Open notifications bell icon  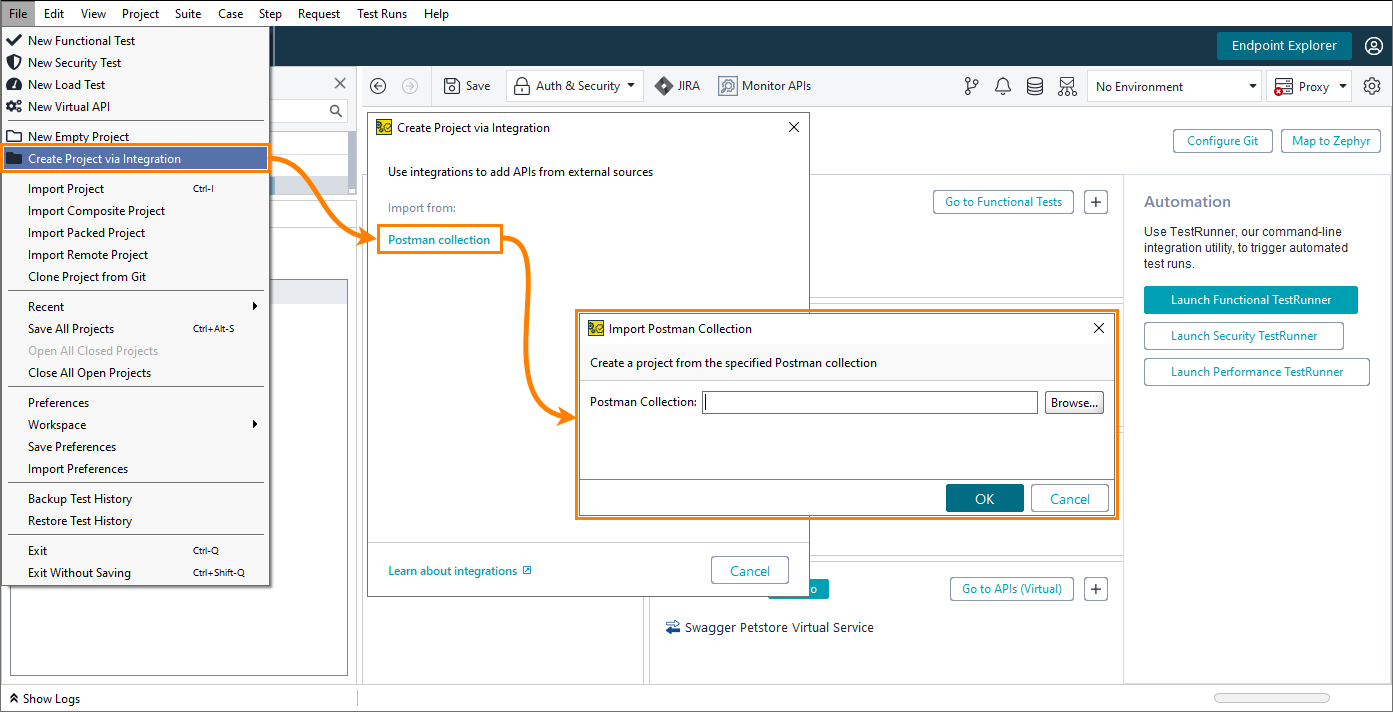(1003, 86)
